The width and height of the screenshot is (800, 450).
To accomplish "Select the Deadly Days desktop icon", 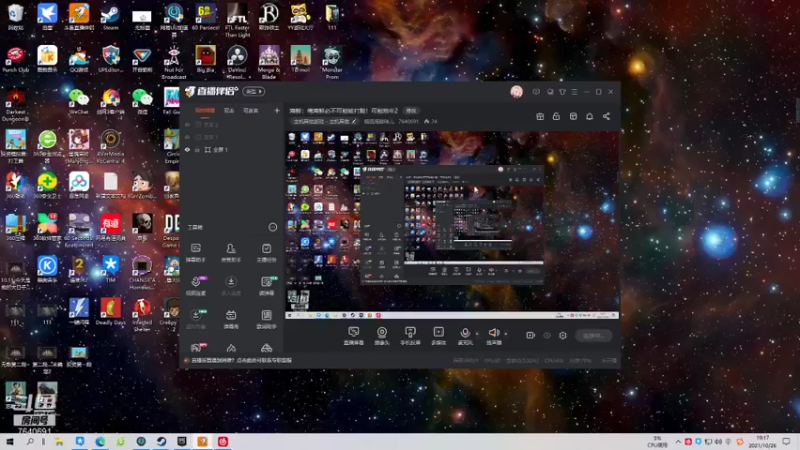I will coord(110,311).
